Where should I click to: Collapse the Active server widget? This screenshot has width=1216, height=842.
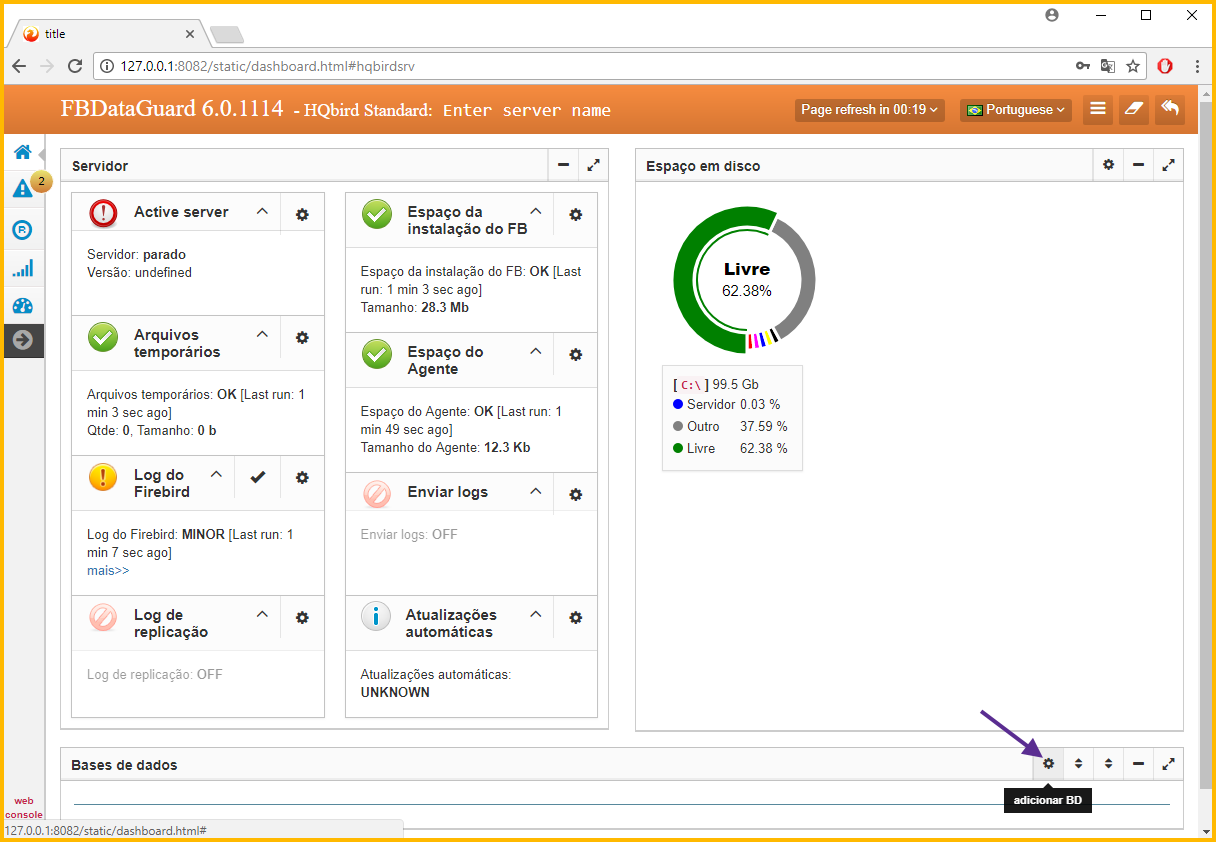(262, 211)
